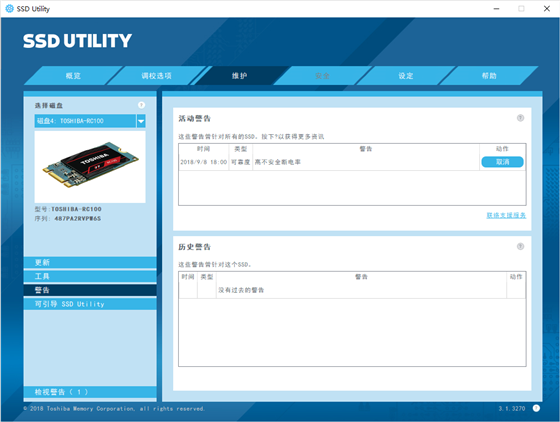The image size is (560, 422).
Task: Go to the 帮助 tab
Action: pyautogui.click(x=489, y=76)
